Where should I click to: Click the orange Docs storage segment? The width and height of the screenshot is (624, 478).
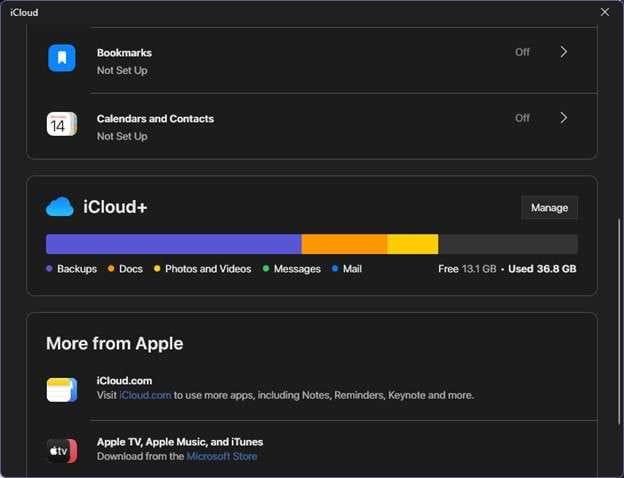[x=344, y=244]
